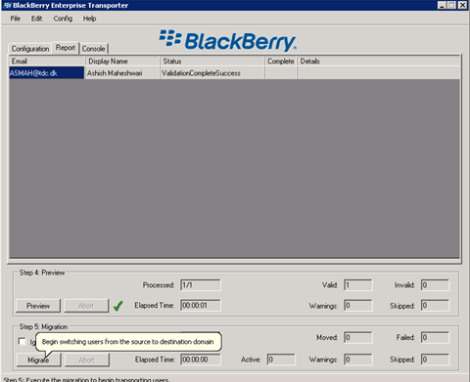This screenshot has height=382, width=470.
Task: Click the Skipped field in Step 5 Migration
Action: coord(435,359)
